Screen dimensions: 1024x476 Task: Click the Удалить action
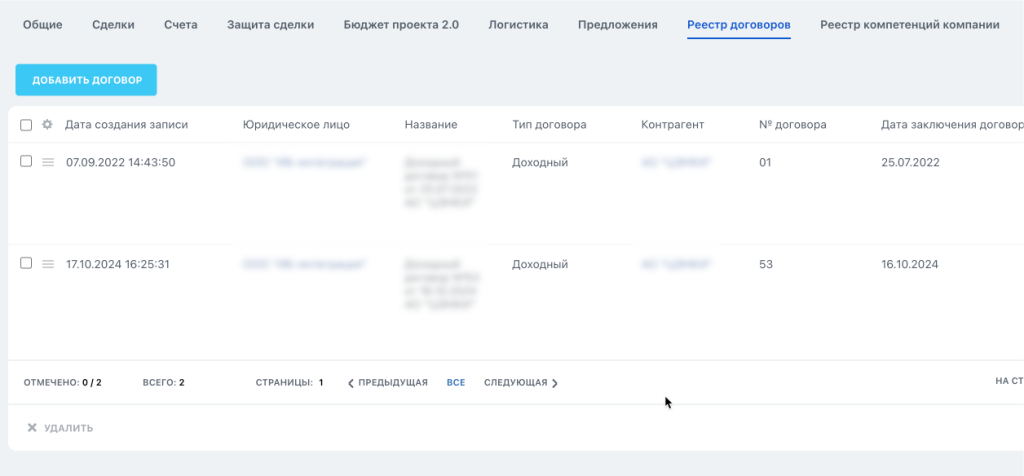(68, 428)
